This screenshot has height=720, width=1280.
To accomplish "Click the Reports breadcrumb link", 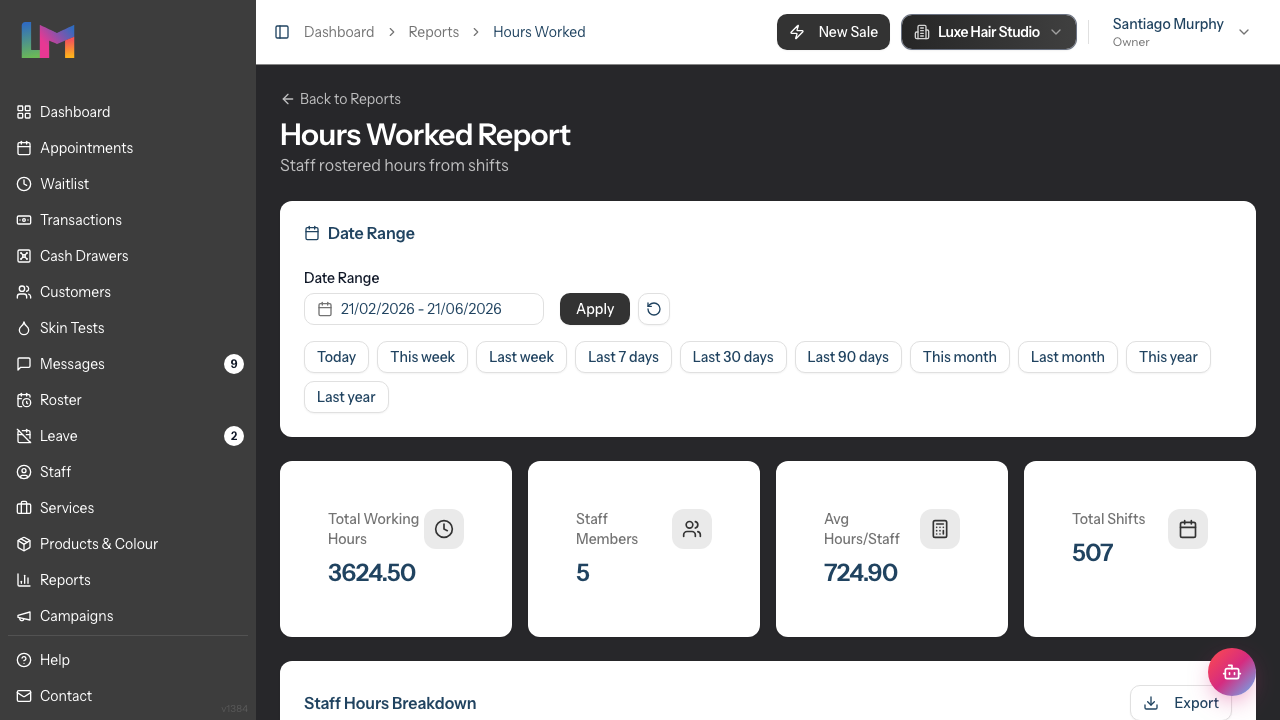I will tap(434, 32).
